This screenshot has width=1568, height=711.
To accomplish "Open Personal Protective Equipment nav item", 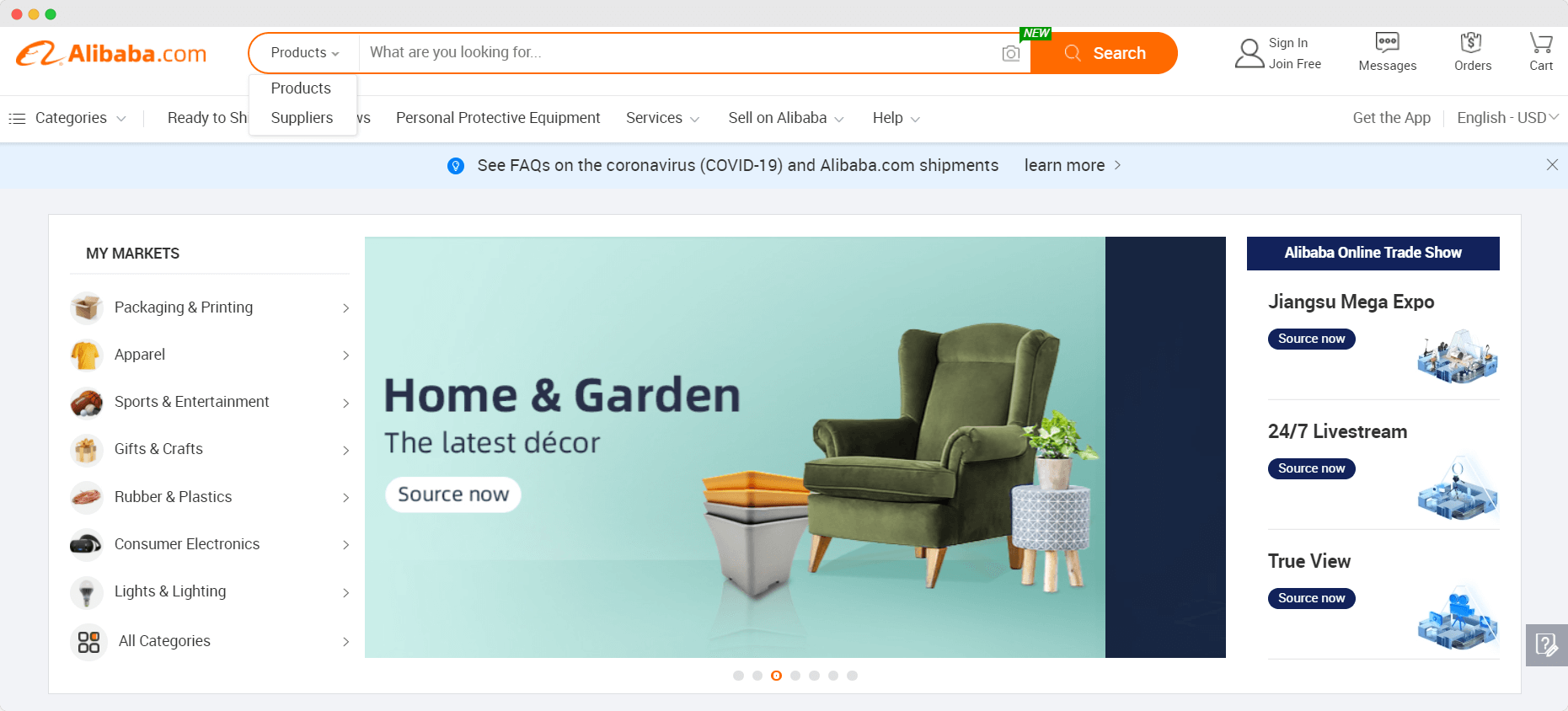I will point(498,118).
